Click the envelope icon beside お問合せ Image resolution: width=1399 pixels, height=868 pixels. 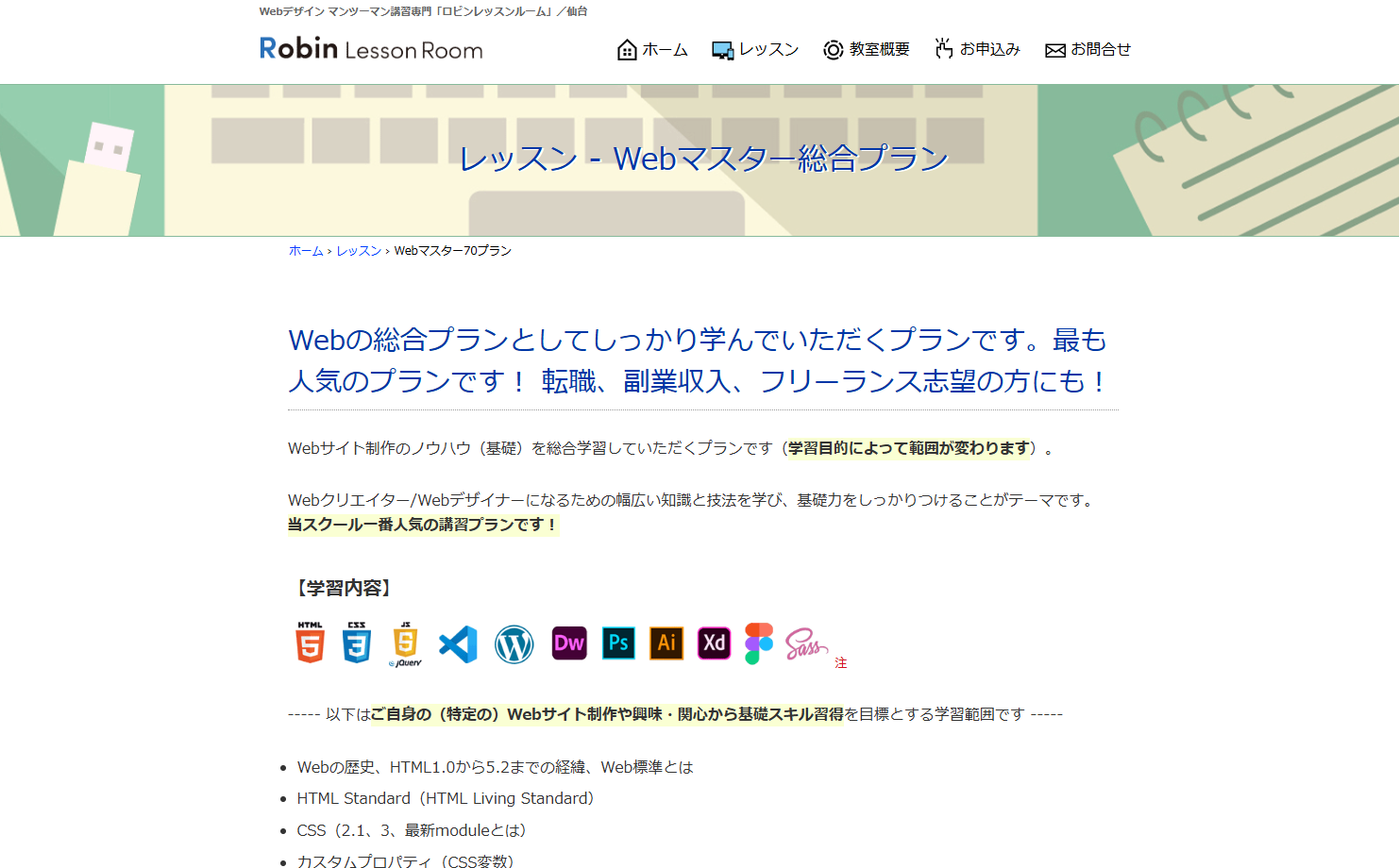[1053, 49]
